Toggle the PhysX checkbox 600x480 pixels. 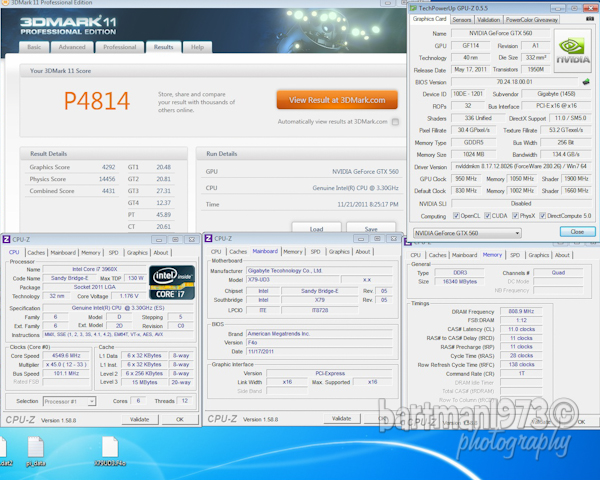[x=516, y=215]
